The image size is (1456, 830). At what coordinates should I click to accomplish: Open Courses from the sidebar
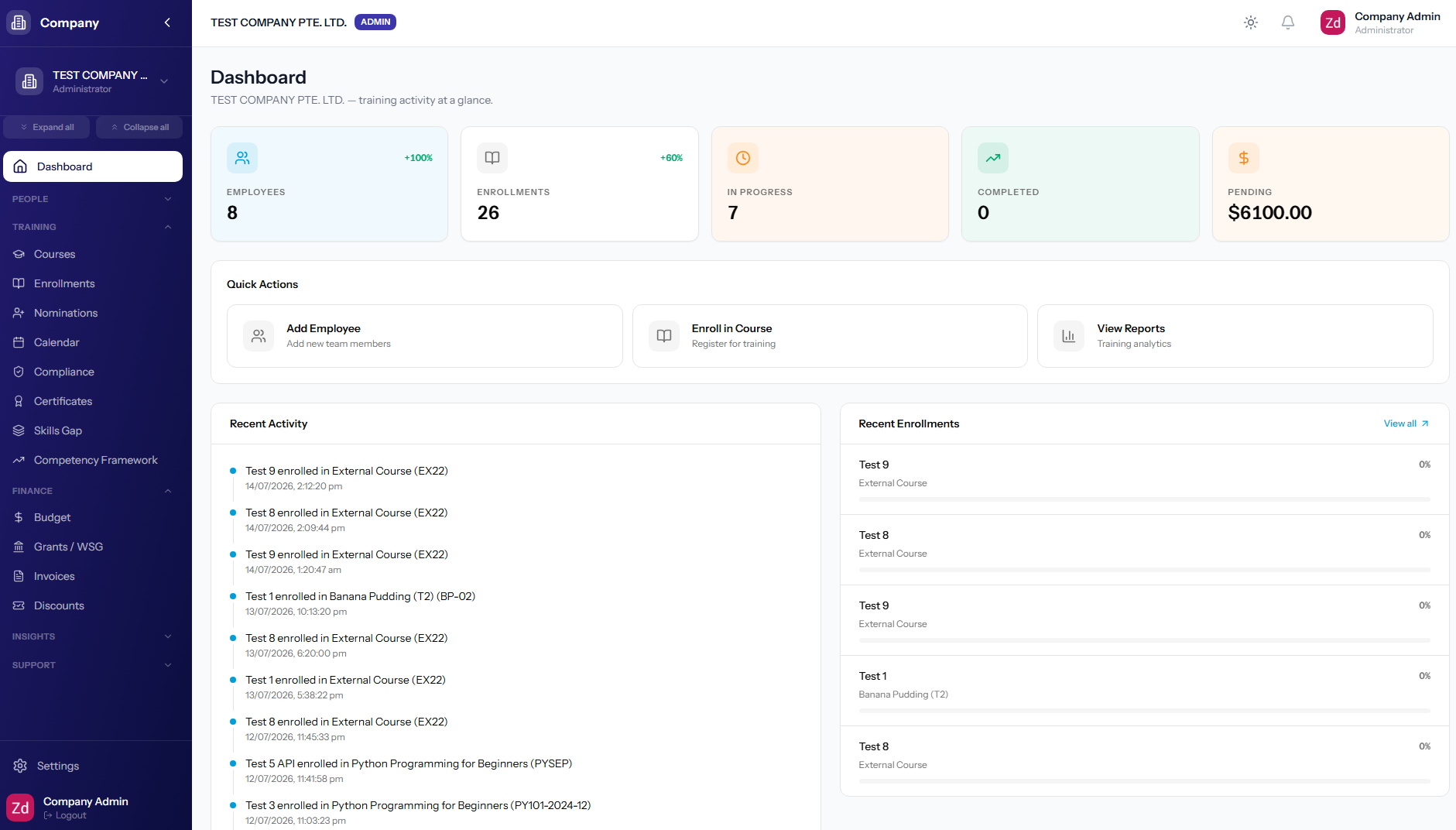93,254
